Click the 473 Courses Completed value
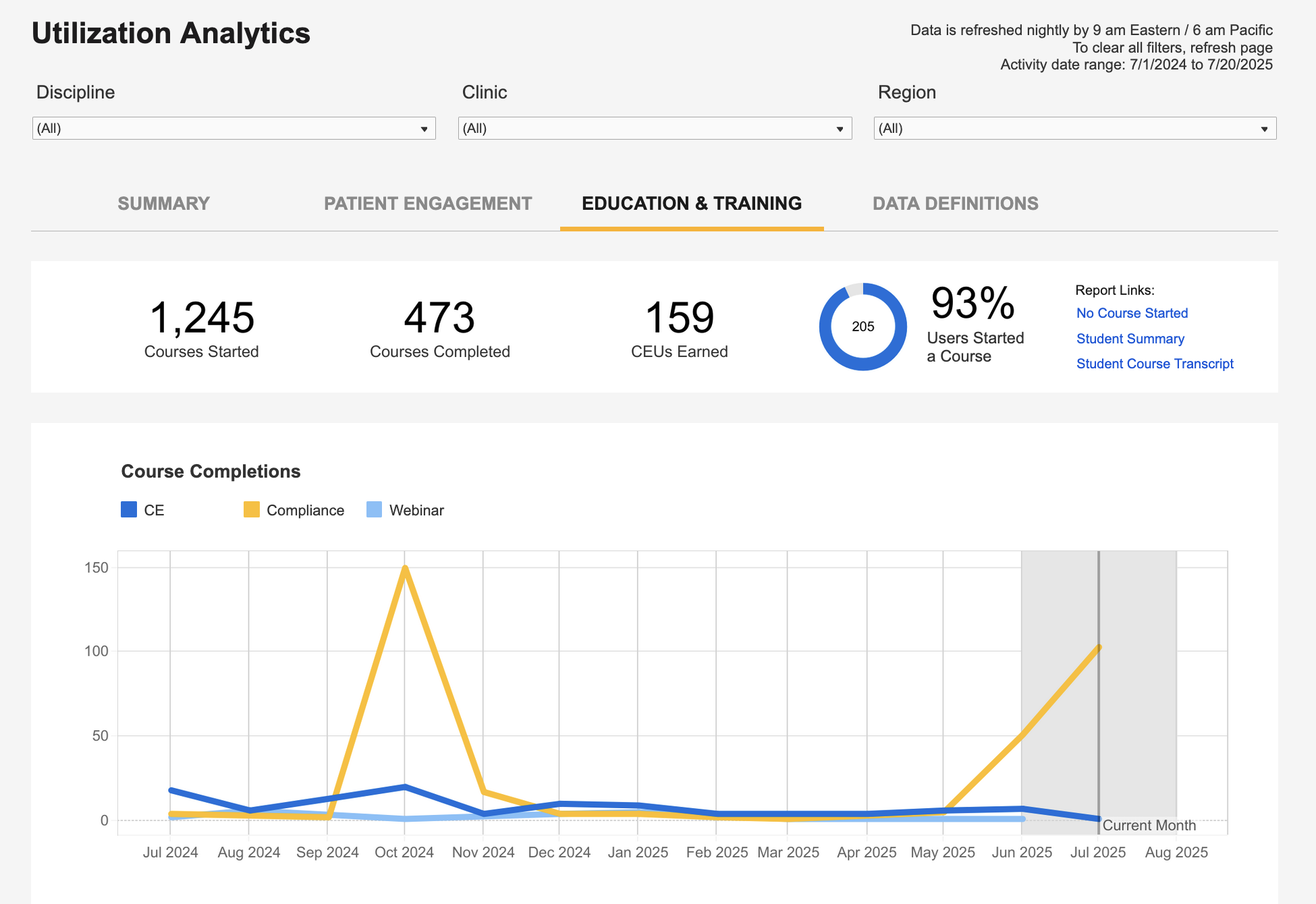1316x904 pixels. coord(439,317)
